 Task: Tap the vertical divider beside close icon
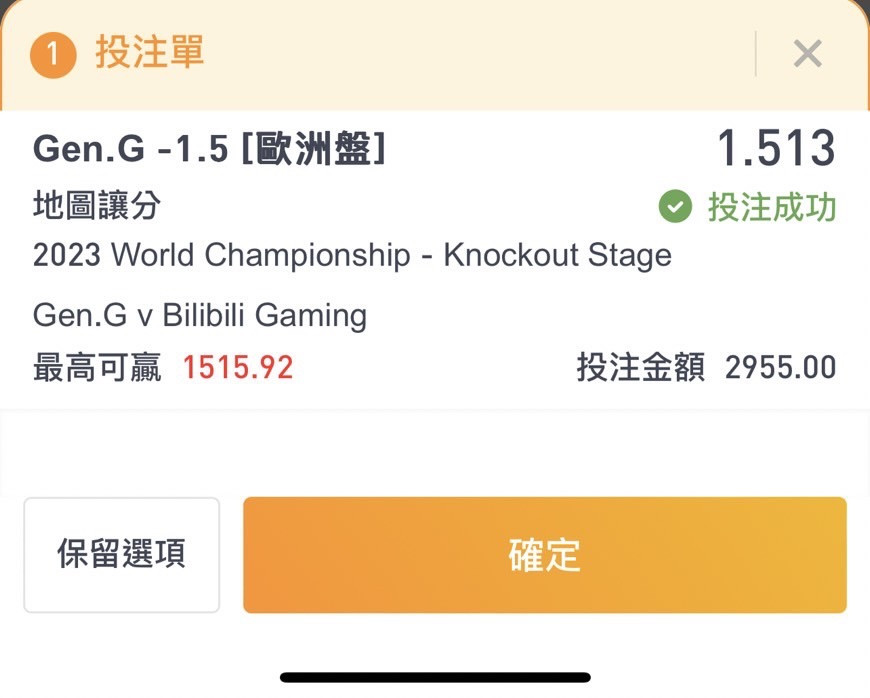coord(756,54)
